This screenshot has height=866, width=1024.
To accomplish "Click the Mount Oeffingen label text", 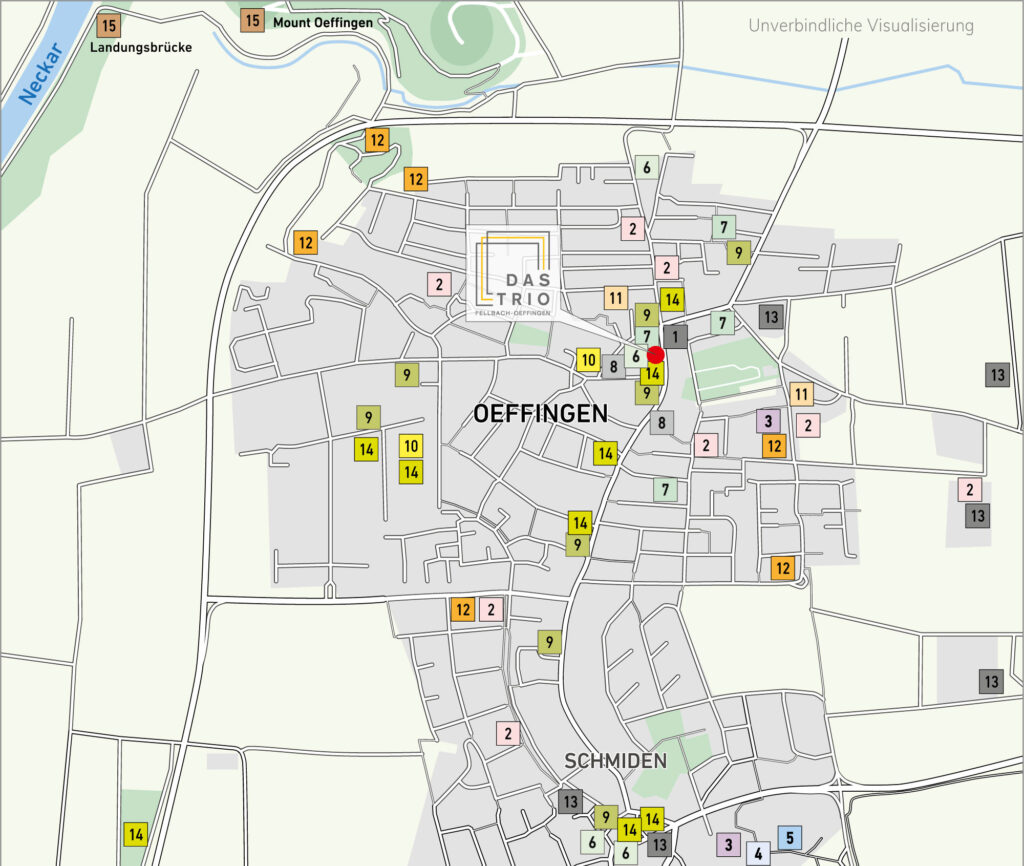I will pyautogui.click(x=323, y=22).
